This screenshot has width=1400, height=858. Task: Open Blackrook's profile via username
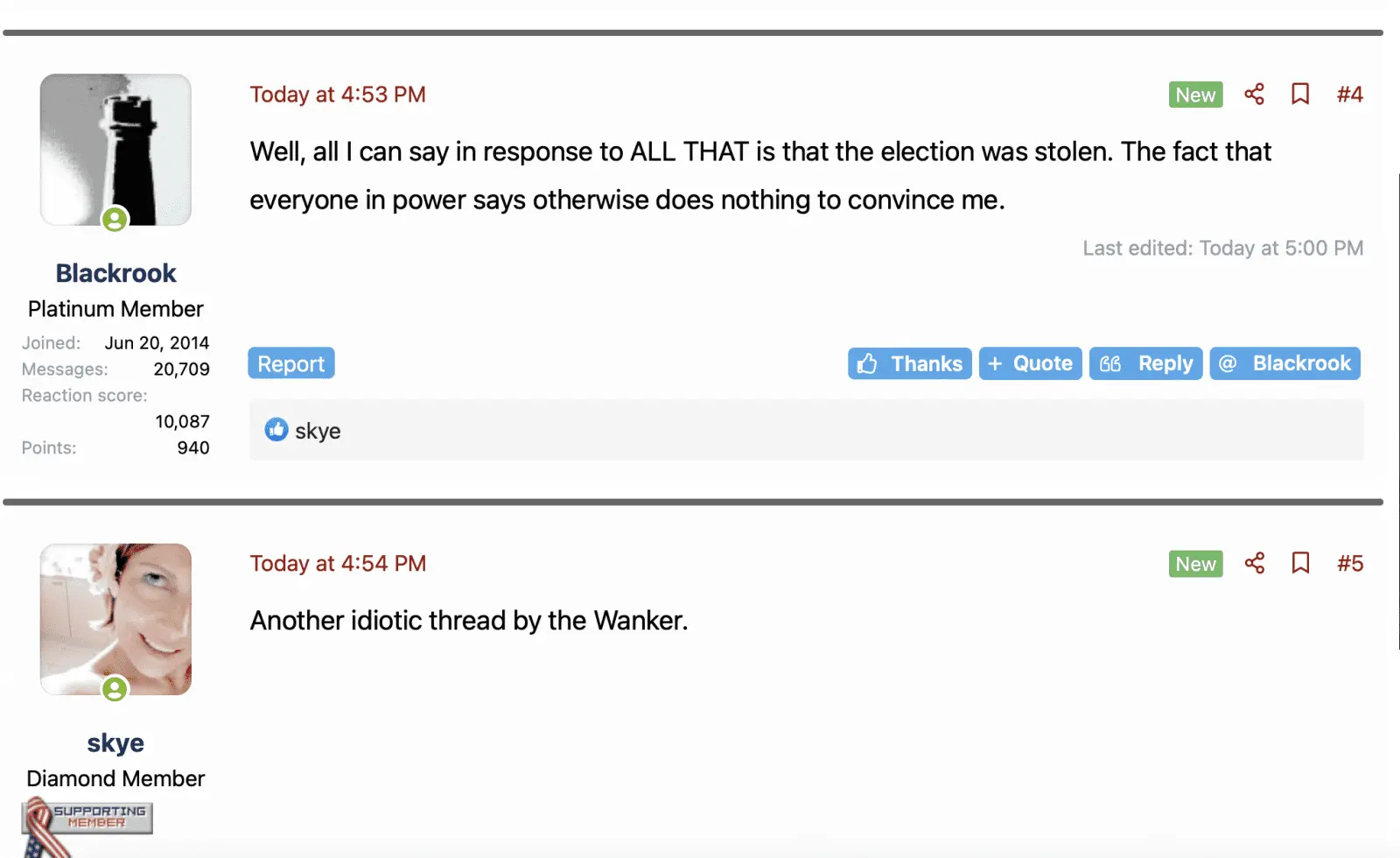coord(115,273)
